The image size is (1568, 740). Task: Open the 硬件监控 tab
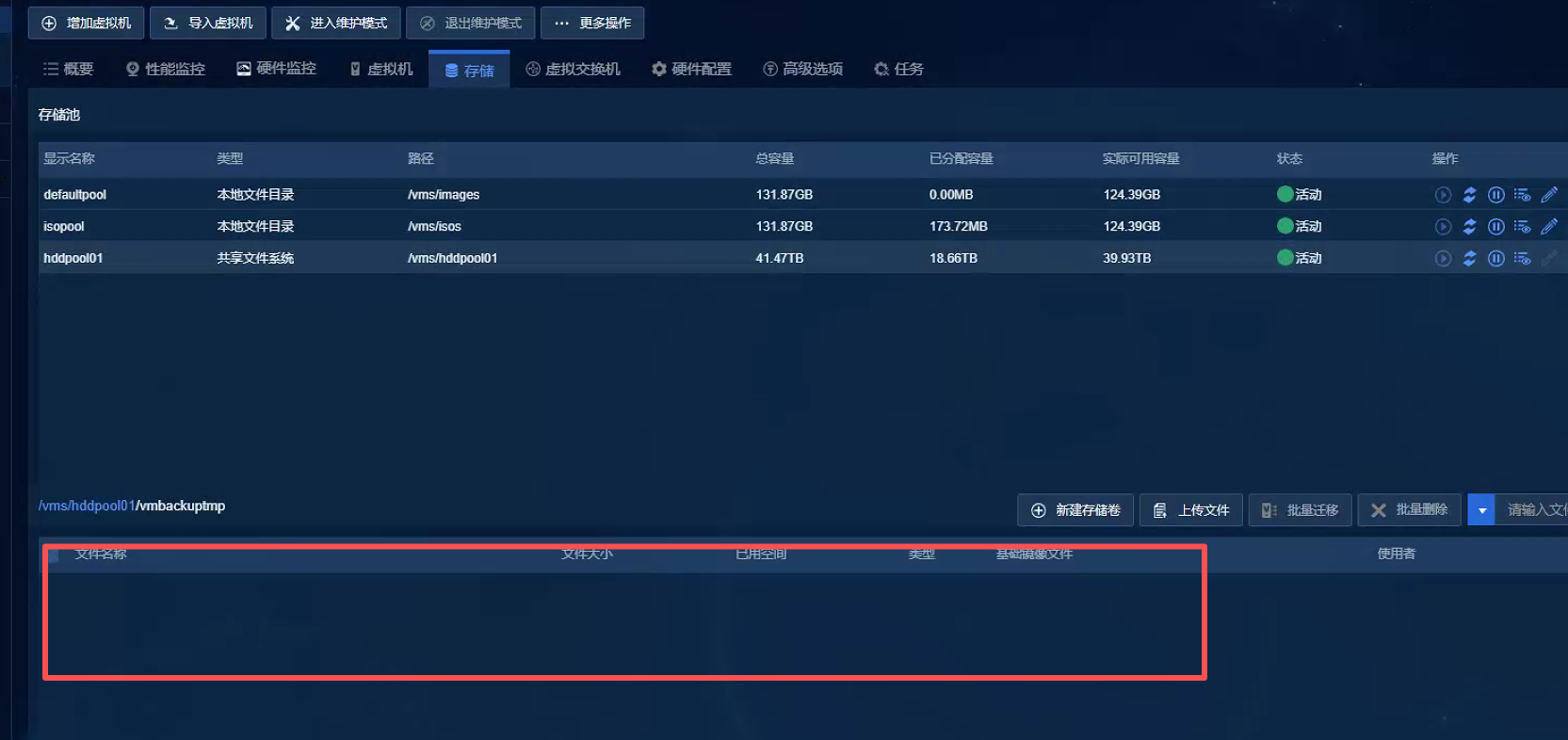point(276,69)
